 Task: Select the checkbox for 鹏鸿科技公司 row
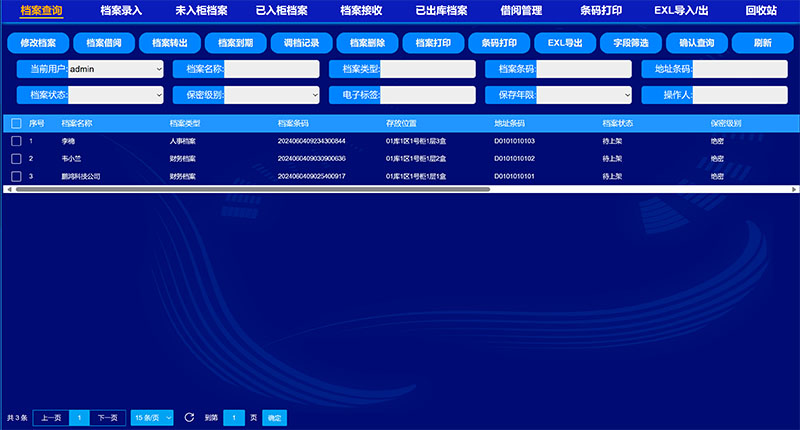(16, 176)
